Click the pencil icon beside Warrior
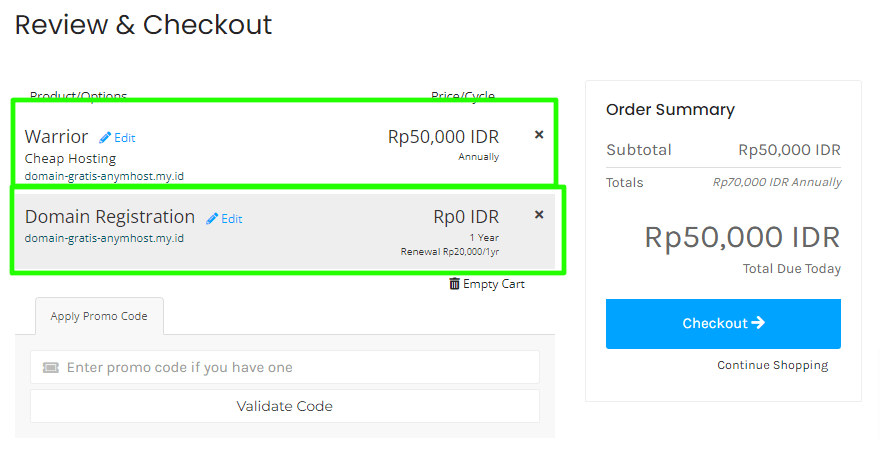This screenshot has width=880, height=457. click(x=105, y=138)
